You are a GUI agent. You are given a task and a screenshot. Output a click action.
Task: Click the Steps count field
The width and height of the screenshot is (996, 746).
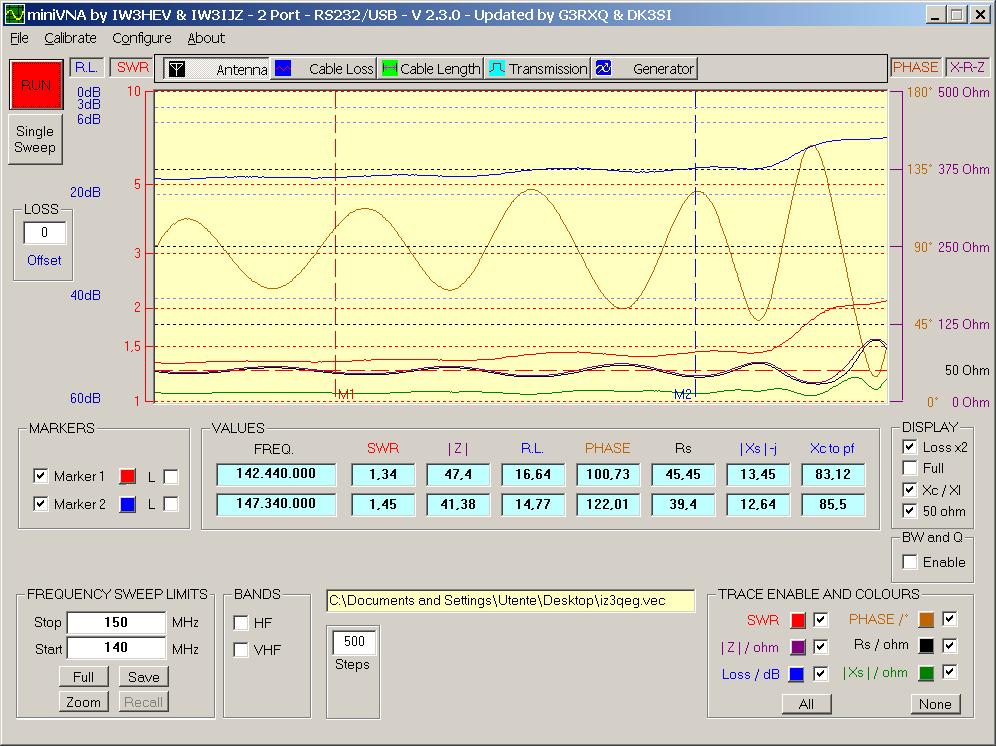point(354,642)
